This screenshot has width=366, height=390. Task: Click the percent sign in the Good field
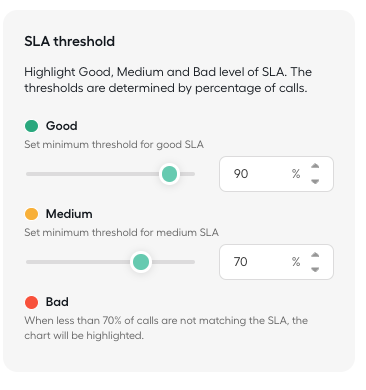[x=296, y=174]
